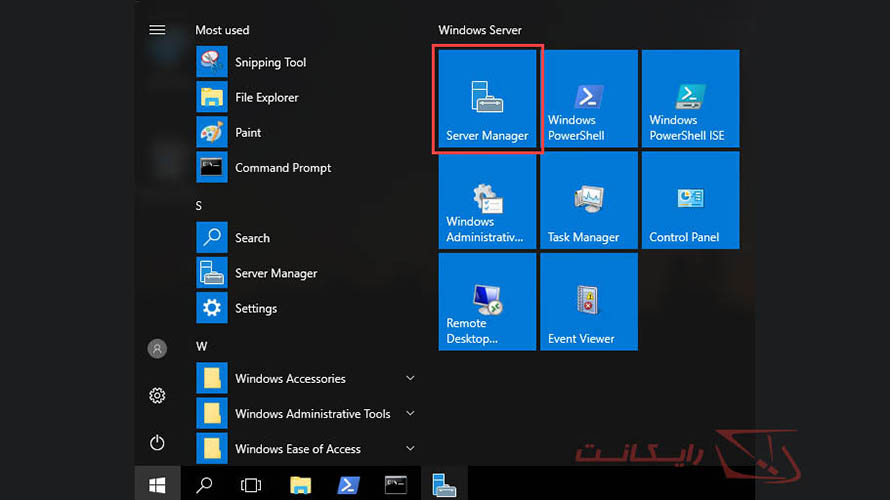Click the Most used heading

[x=222, y=30]
